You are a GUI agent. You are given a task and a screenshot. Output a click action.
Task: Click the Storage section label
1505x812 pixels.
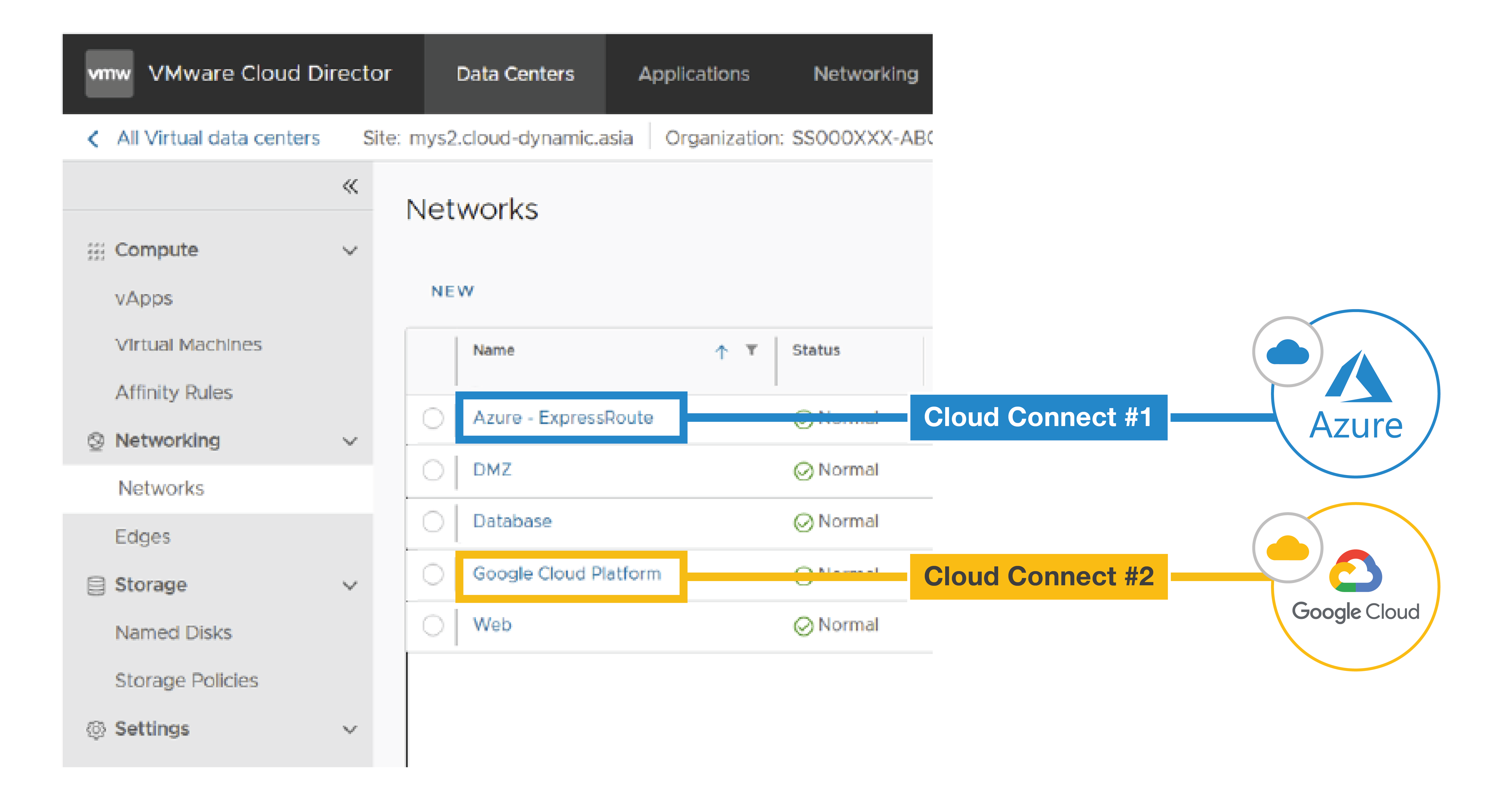(x=151, y=585)
